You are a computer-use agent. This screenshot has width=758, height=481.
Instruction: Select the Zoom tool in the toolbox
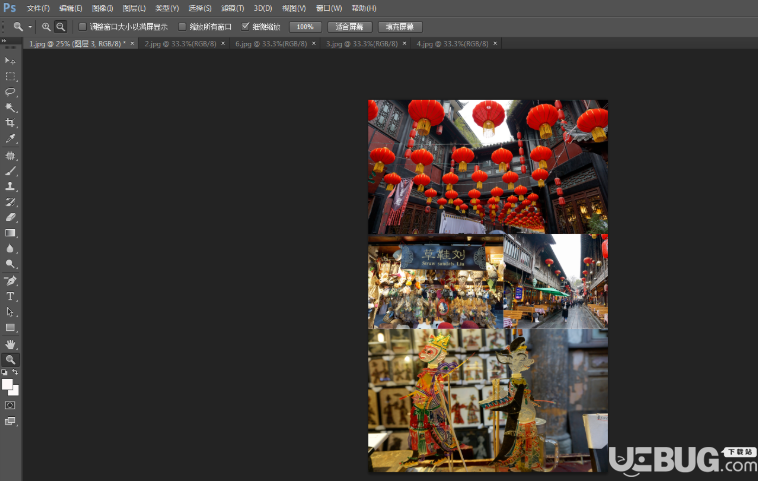coord(10,360)
